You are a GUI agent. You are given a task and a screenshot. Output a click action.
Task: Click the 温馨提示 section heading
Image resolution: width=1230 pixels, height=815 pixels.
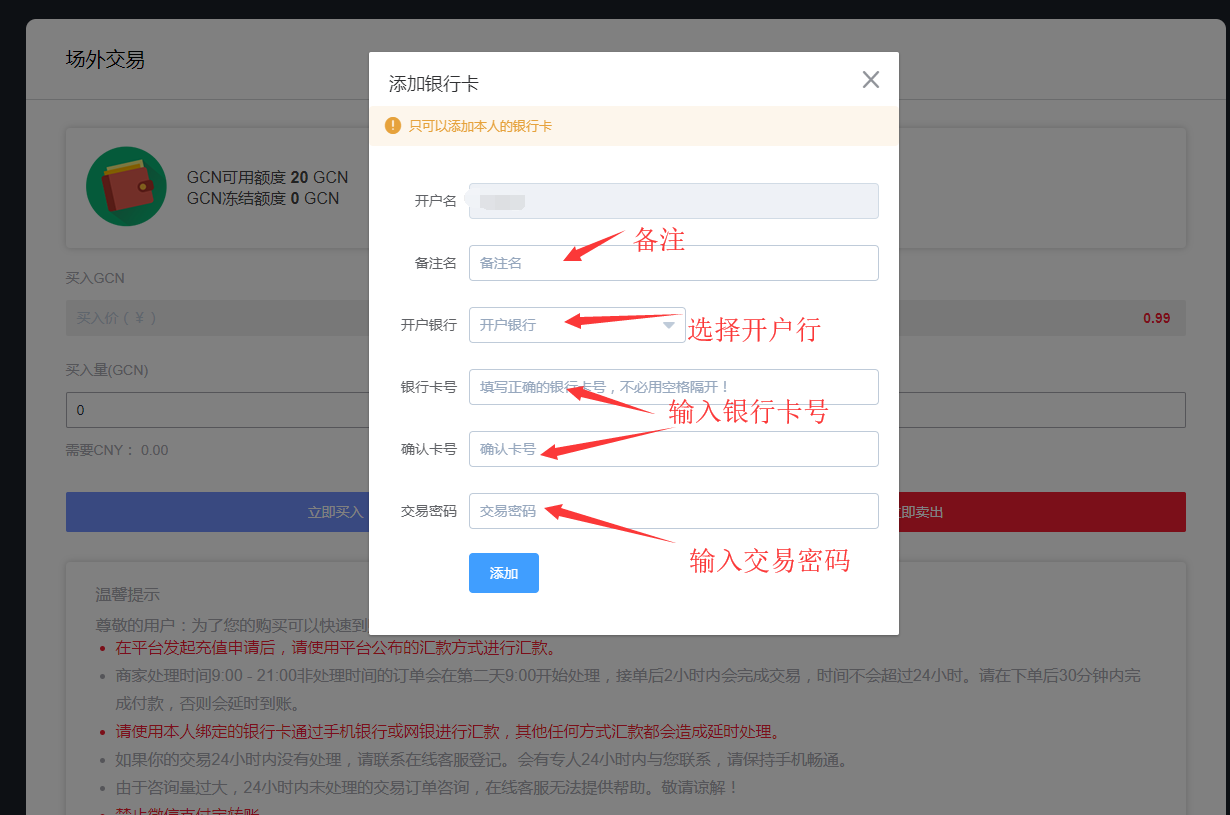pos(127,596)
